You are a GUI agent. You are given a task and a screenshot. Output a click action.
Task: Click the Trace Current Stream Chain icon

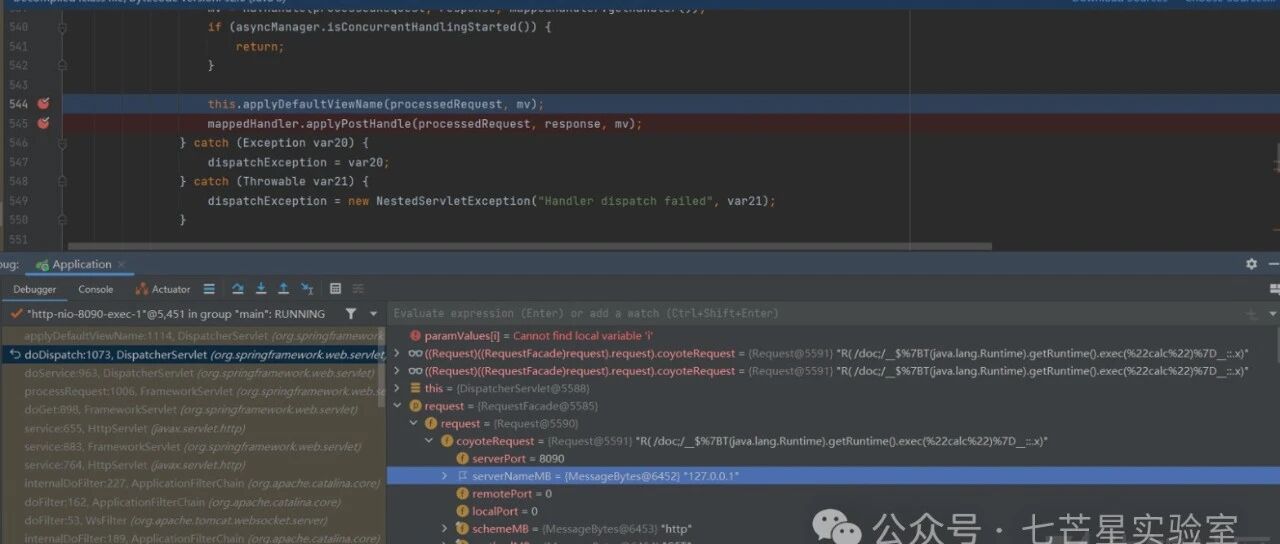tap(358, 289)
